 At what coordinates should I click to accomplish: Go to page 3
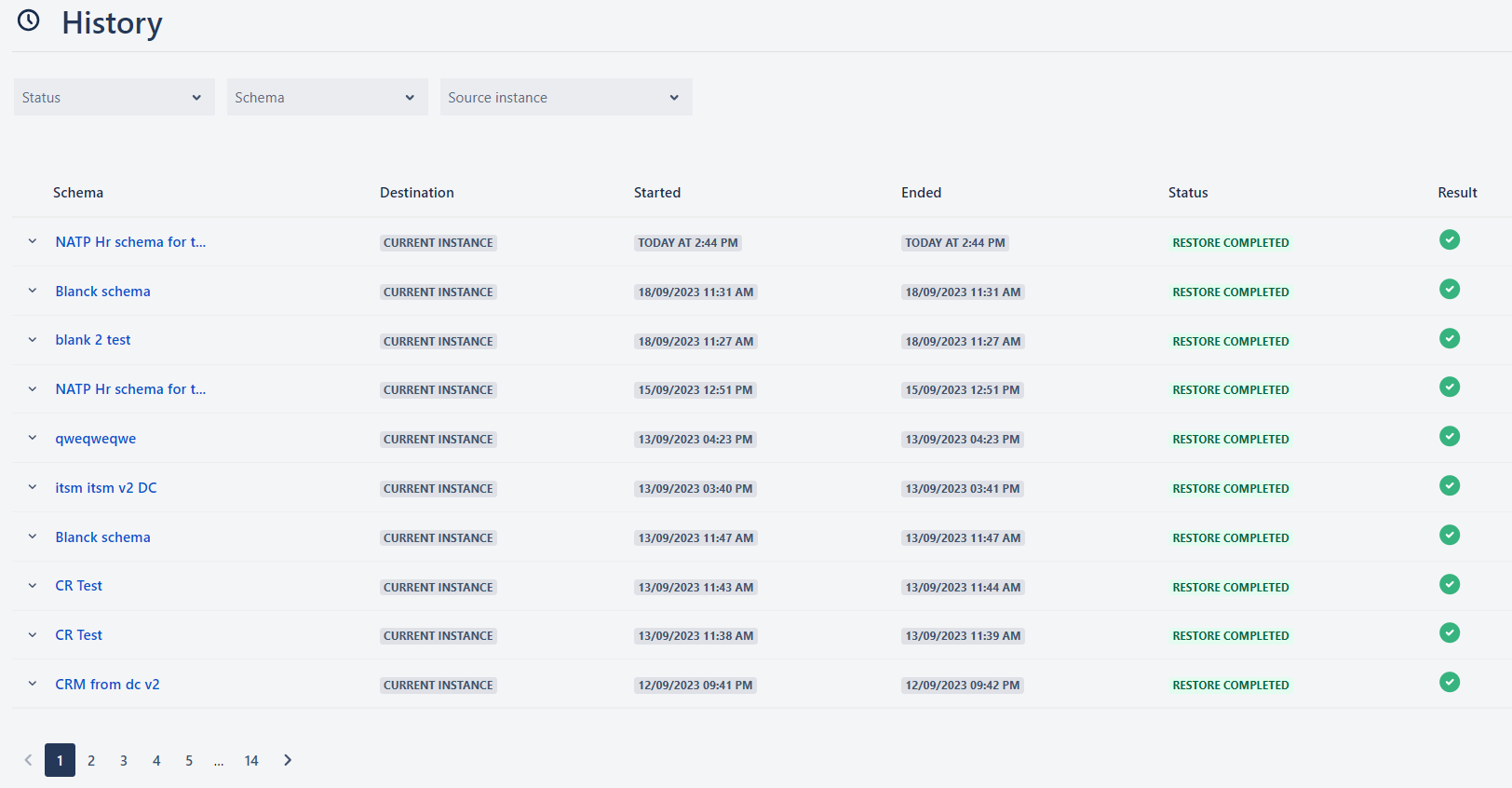[x=124, y=761]
